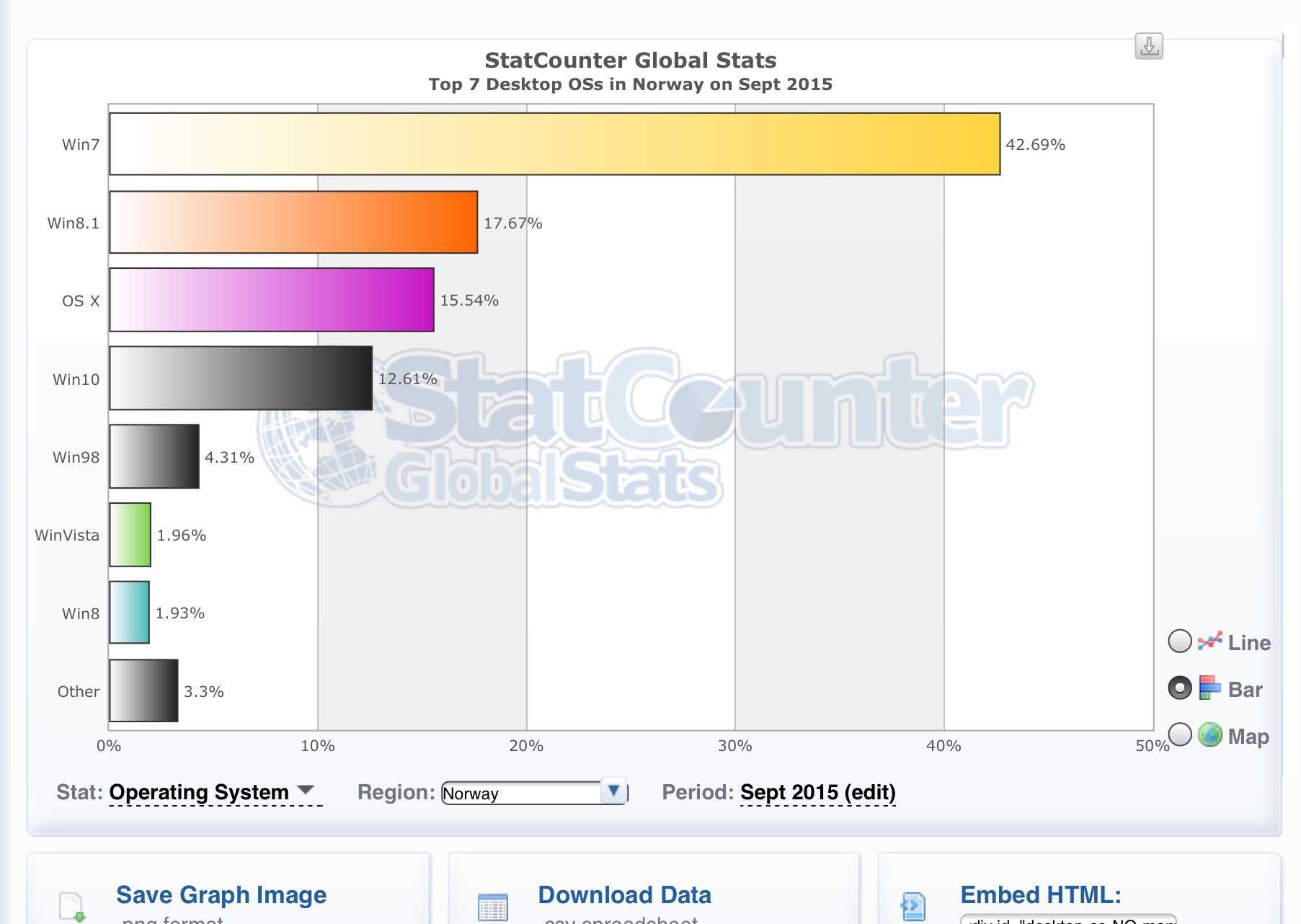Click the orange Win8.1 bar

click(x=293, y=222)
